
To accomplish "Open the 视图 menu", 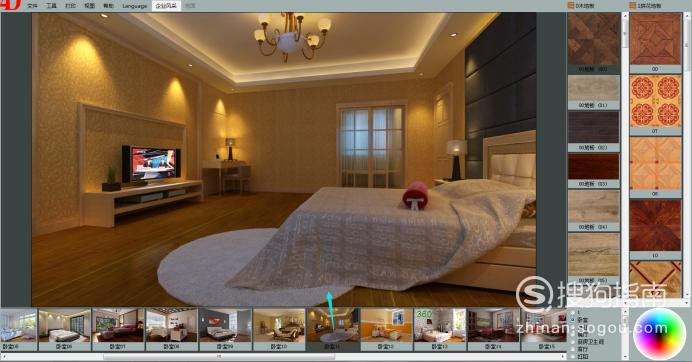I will (x=89, y=6).
